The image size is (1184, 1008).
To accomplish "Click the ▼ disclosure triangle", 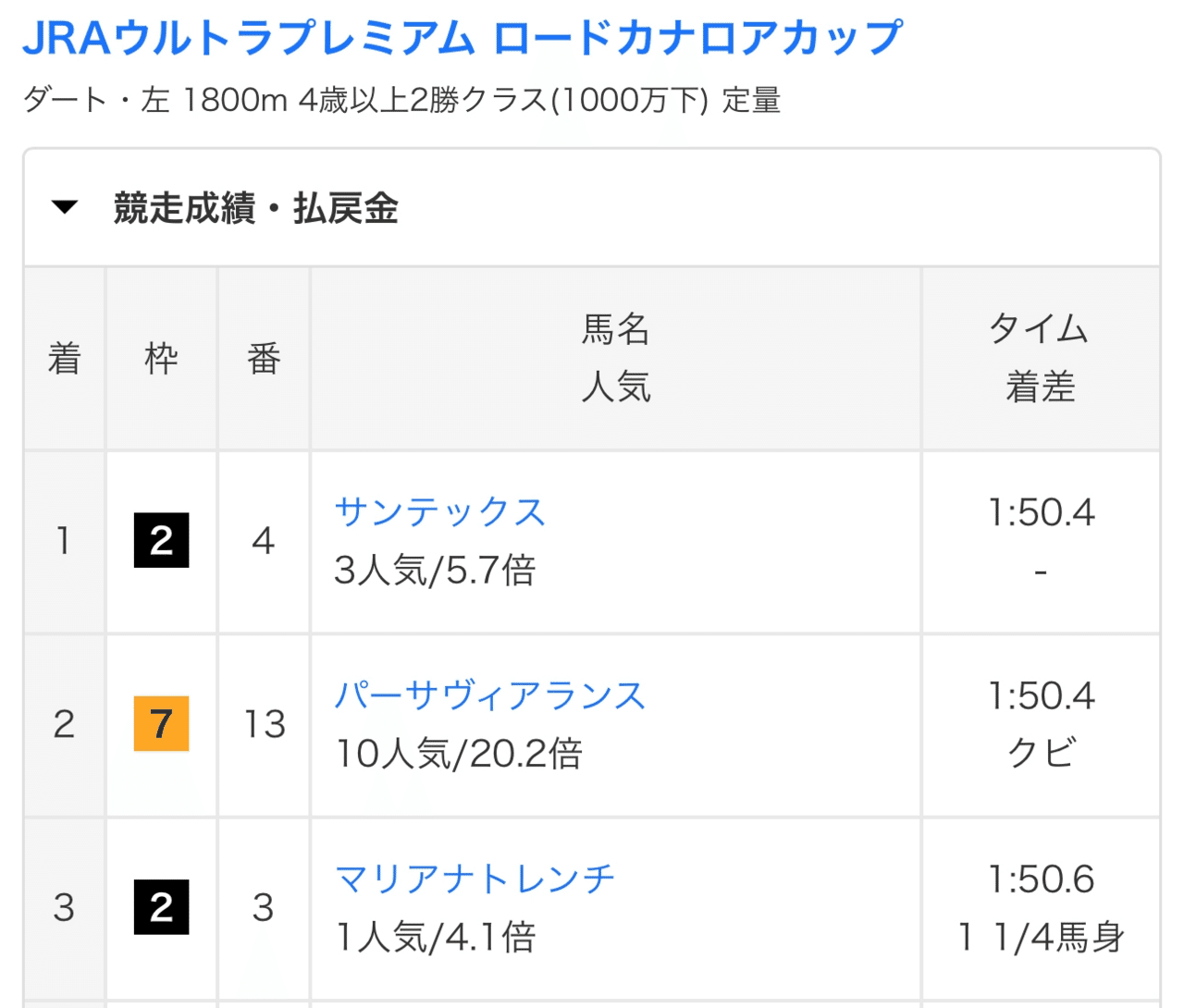I will (x=64, y=207).
